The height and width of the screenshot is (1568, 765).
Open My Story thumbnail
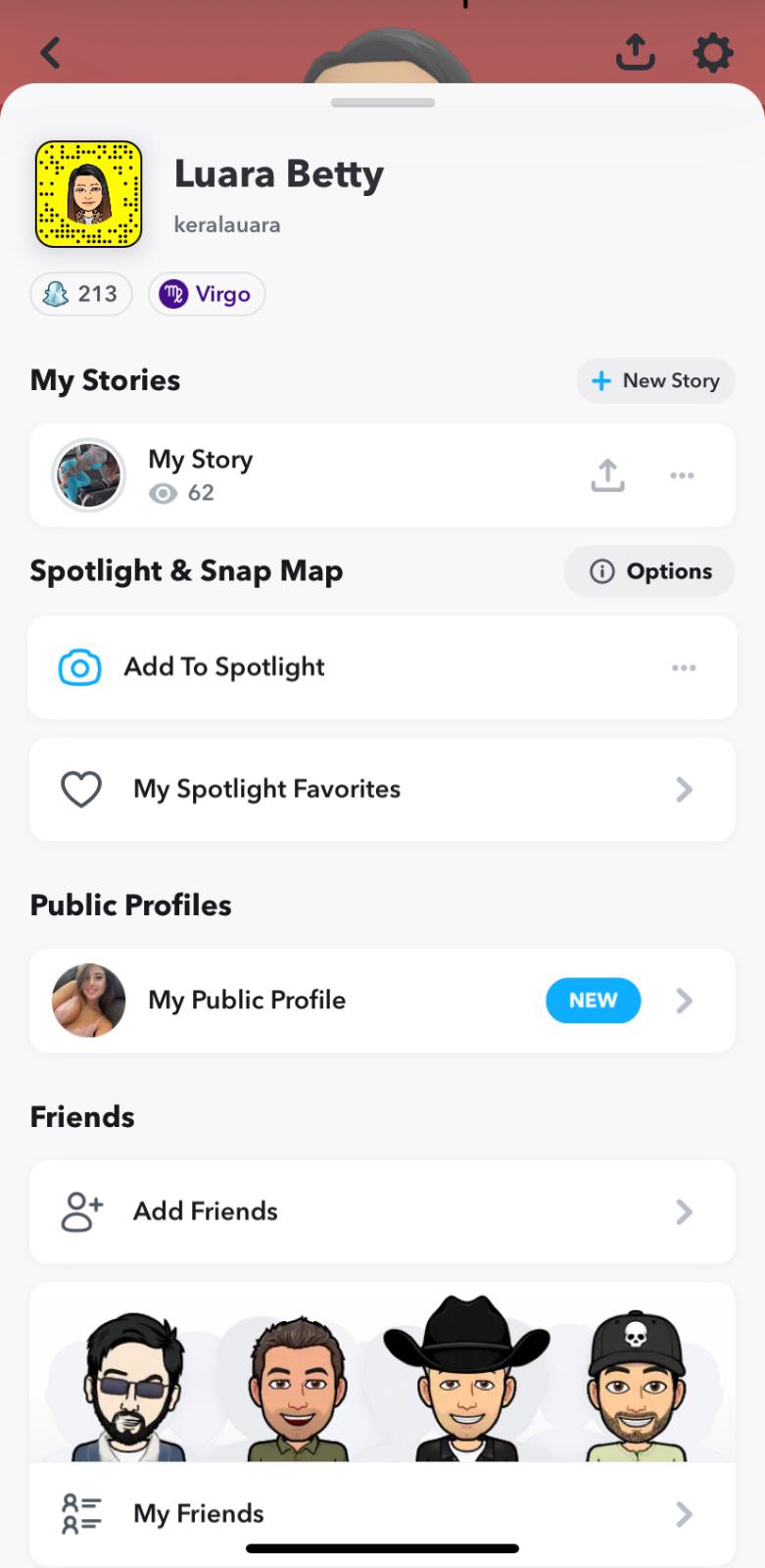pyautogui.click(x=89, y=475)
